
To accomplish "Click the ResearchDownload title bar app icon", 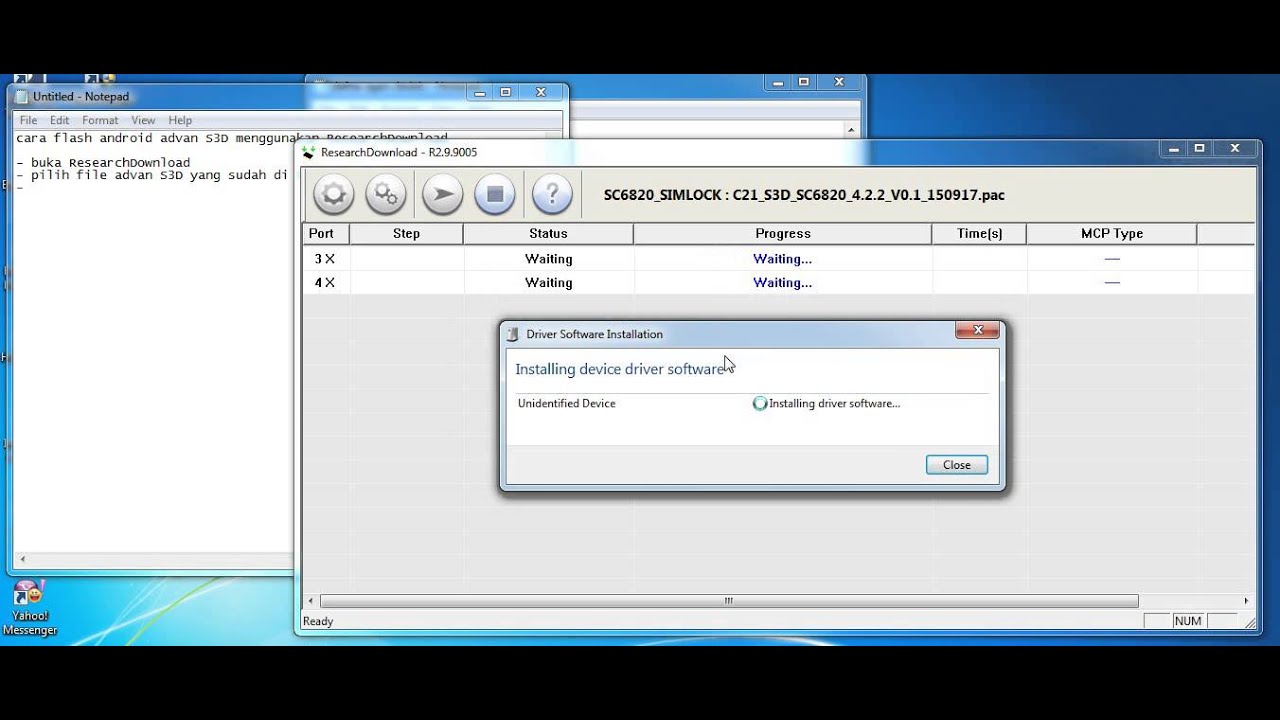I will [x=308, y=152].
